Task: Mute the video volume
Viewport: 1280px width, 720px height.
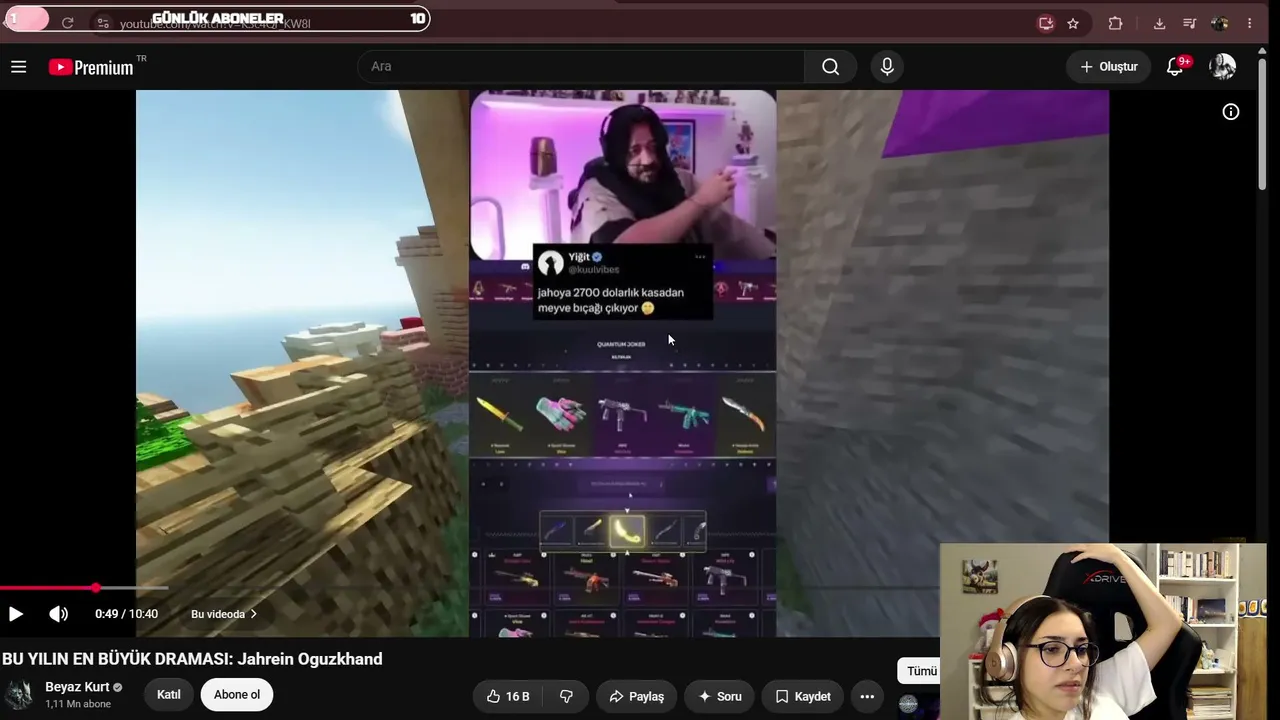Action: pos(59,614)
